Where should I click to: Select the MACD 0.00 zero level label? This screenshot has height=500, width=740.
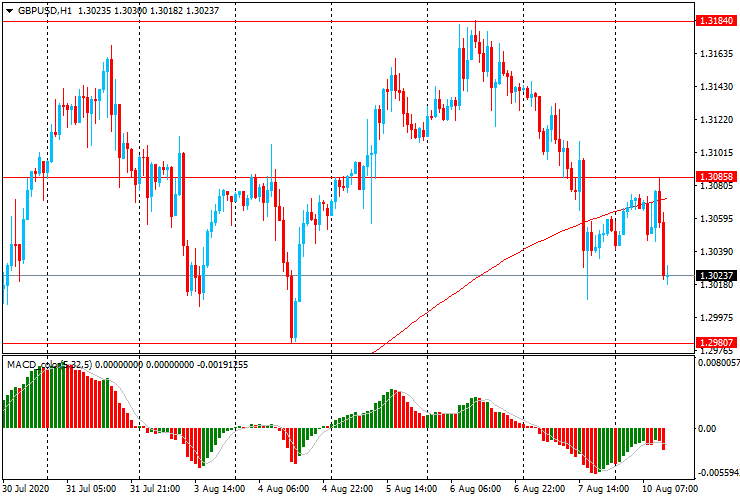pyautogui.click(x=707, y=429)
